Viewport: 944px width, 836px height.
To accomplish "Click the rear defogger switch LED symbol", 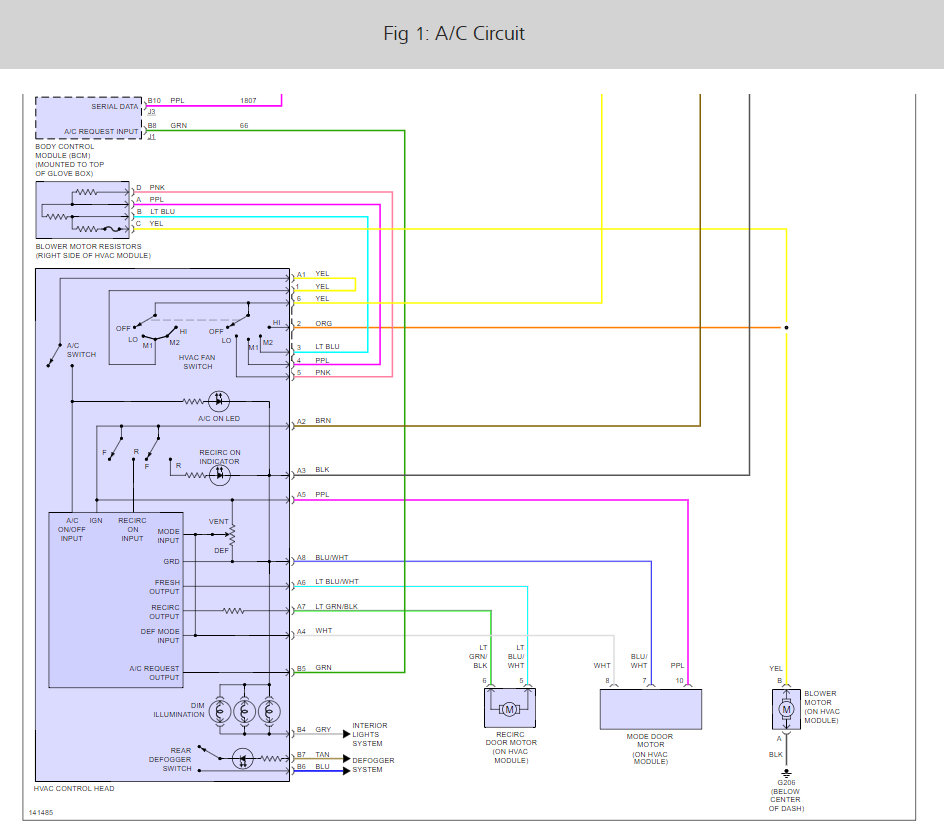I will click(242, 758).
